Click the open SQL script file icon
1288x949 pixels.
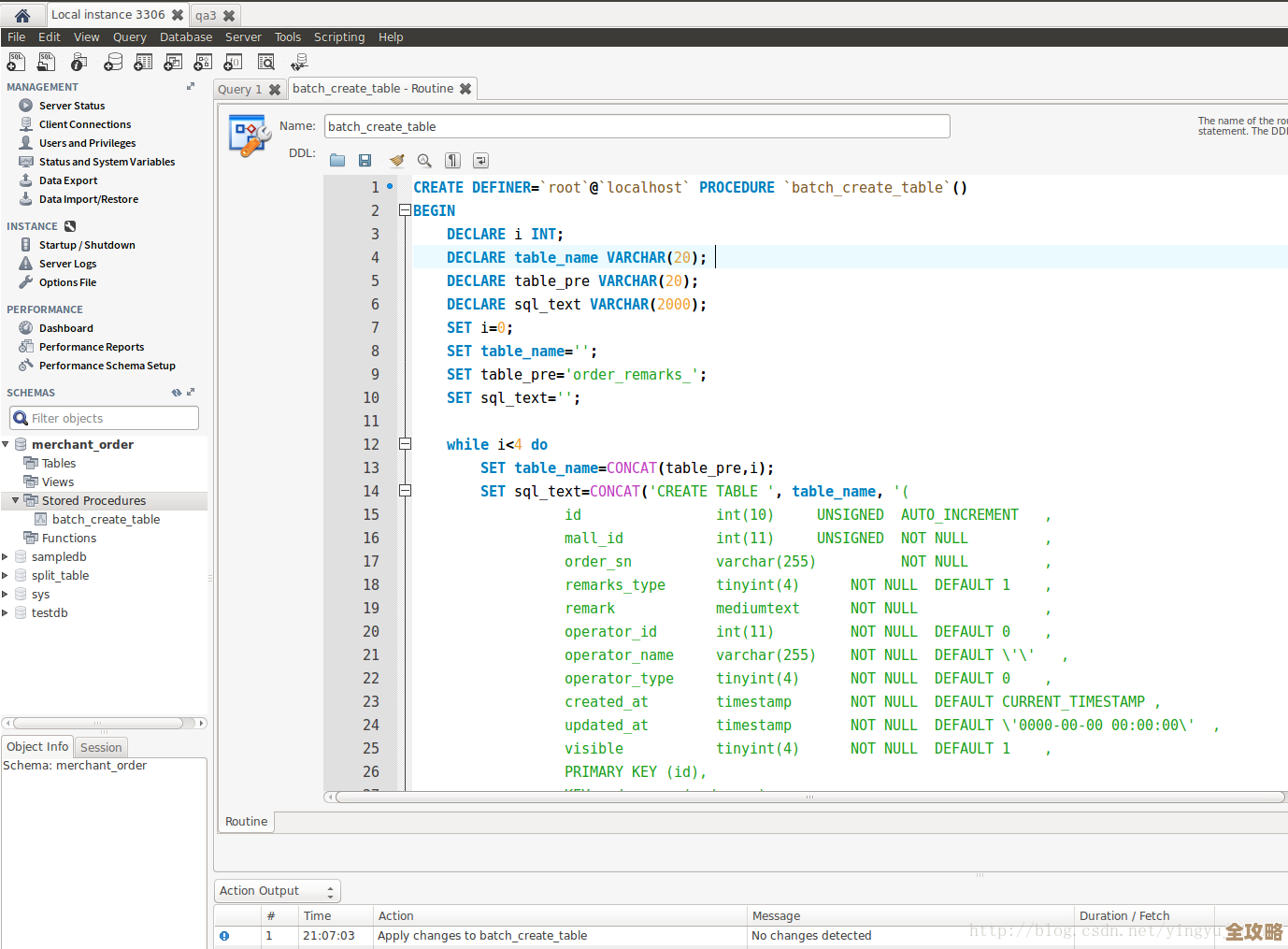tap(46, 62)
